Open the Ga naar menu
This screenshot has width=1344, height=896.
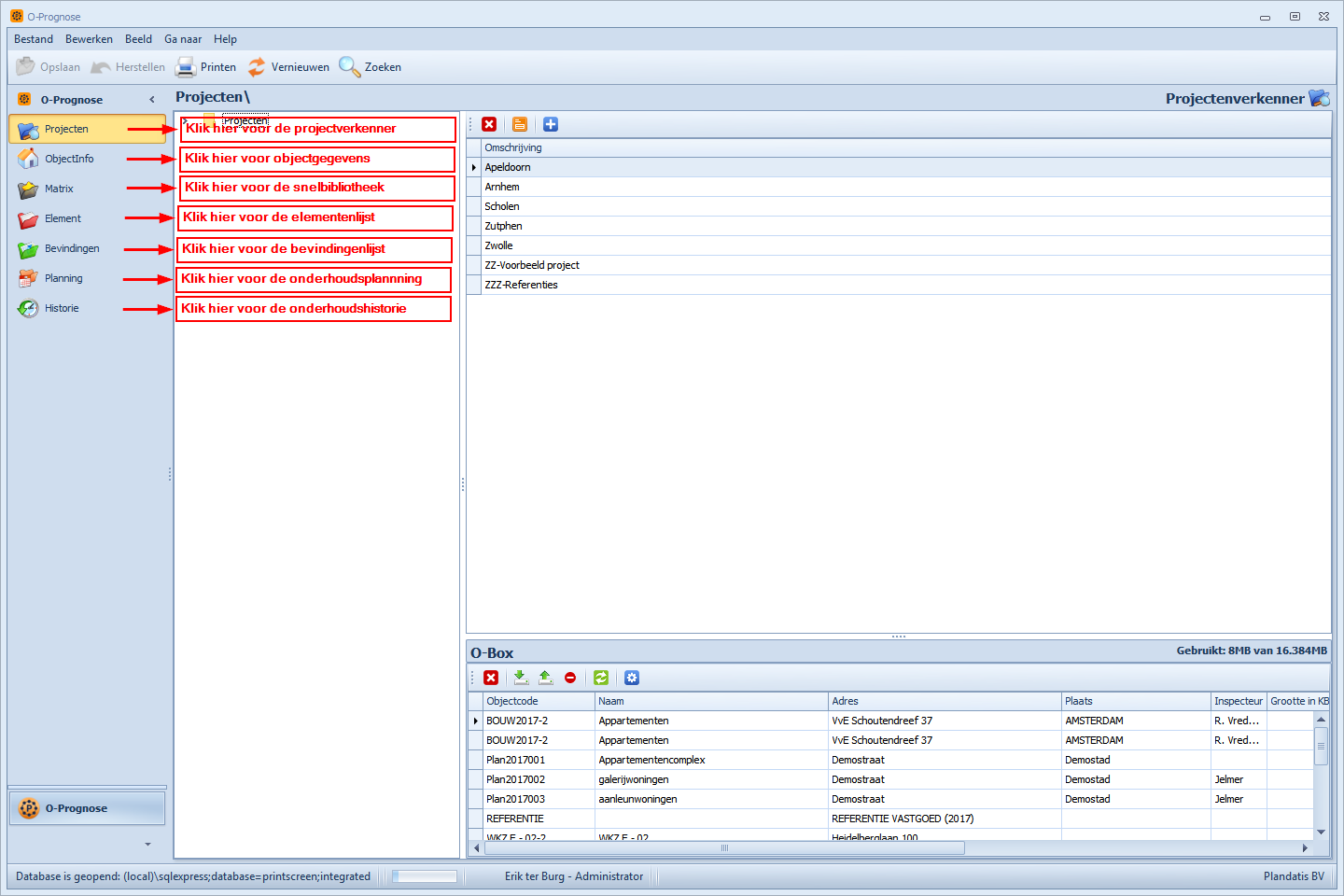pos(183,39)
